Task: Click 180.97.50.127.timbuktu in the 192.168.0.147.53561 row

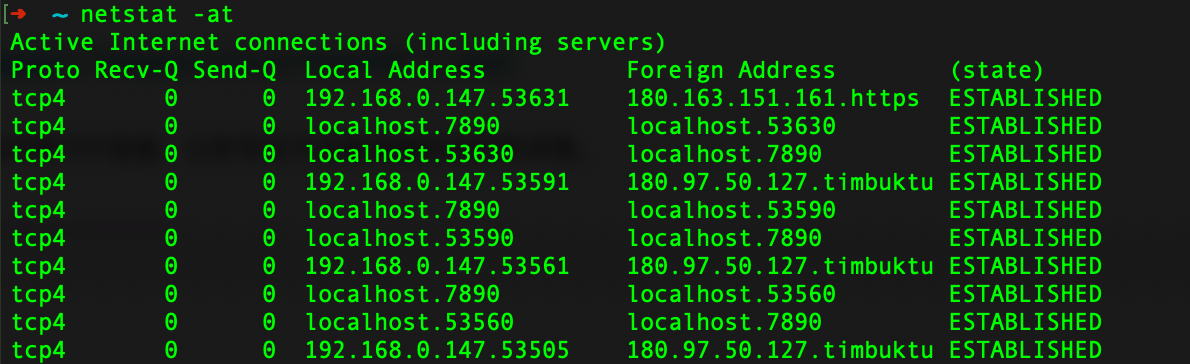Action: [780, 267]
